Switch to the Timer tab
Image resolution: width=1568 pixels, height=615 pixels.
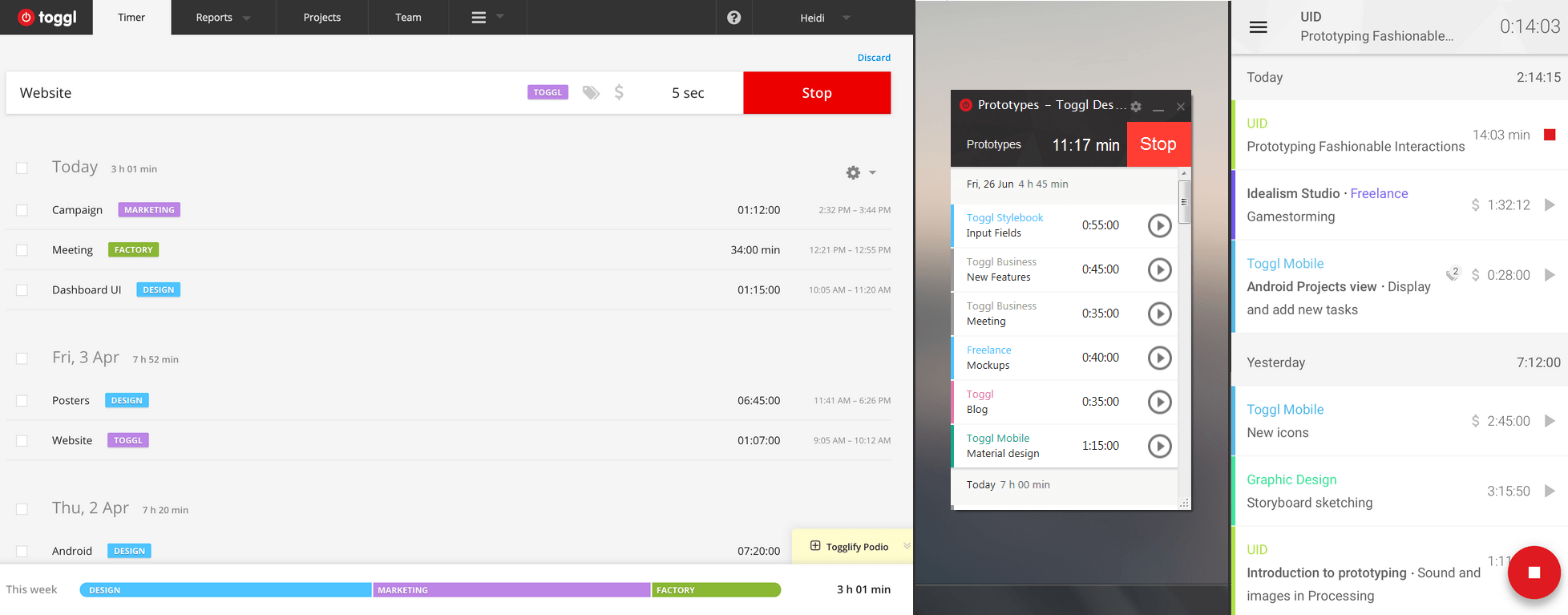pyautogui.click(x=131, y=18)
